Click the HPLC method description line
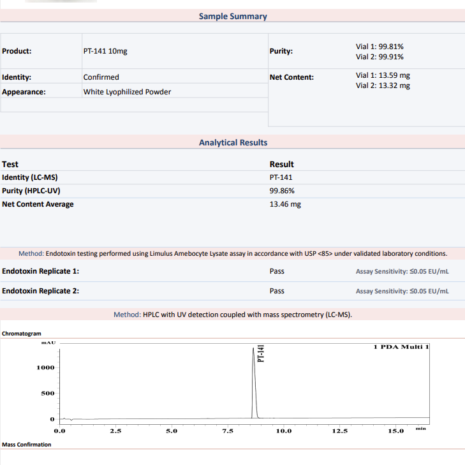The width and height of the screenshot is (465, 465). click(x=233, y=315)
